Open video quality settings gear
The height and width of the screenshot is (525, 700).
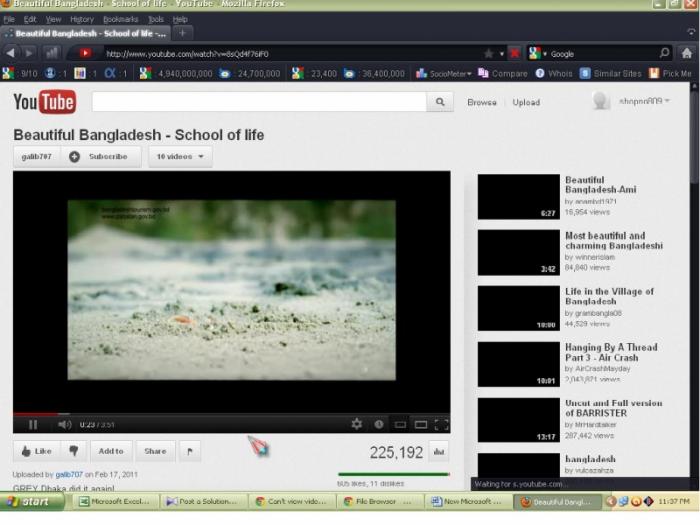click(357, 424)
